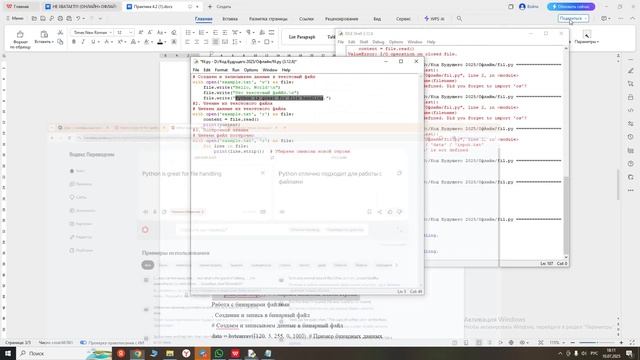Image resolution: width=640 pixels, height=360 pixels.
Task: Open the Debug menu in IDLE Shell
Action: pos(378,42)
